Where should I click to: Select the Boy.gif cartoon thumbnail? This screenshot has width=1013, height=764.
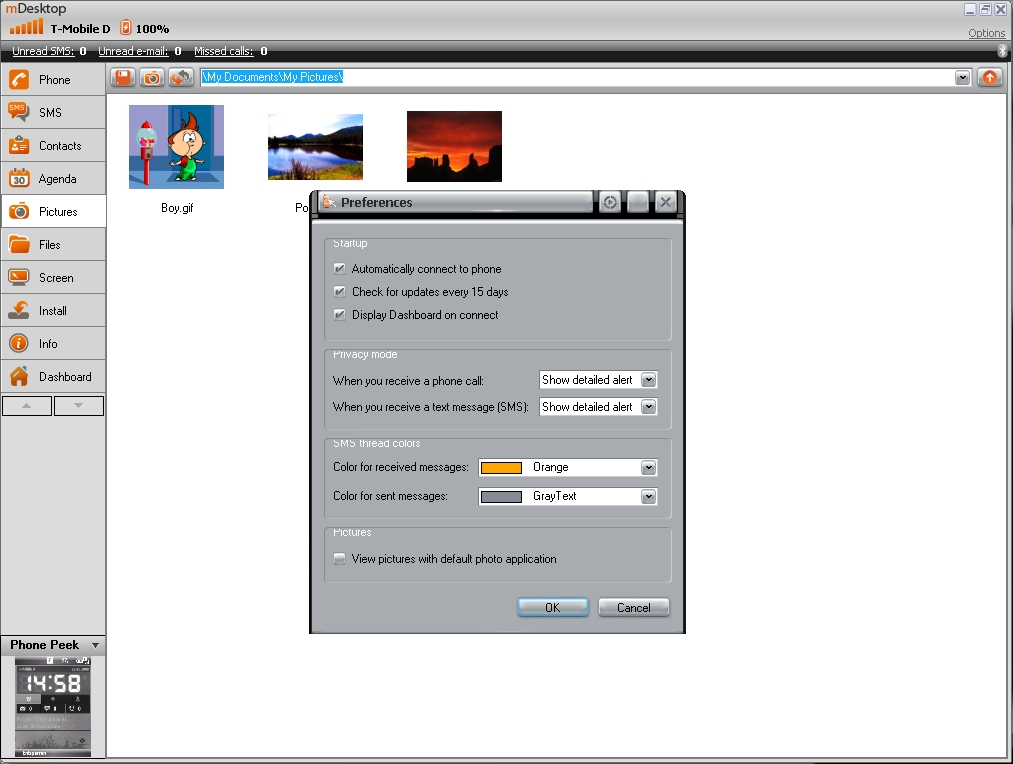point(176,147)
